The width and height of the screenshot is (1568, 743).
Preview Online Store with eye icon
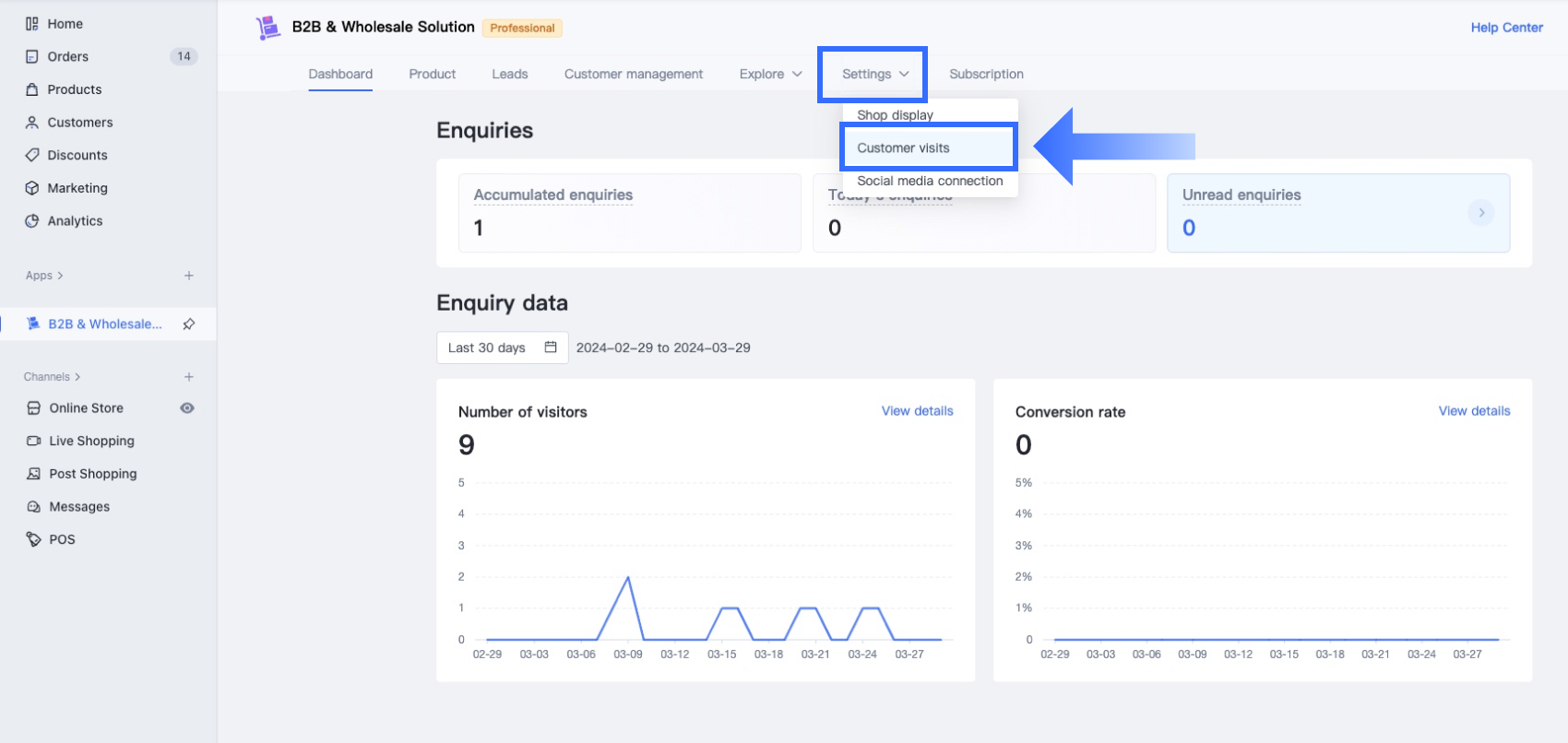pos(187,408)
